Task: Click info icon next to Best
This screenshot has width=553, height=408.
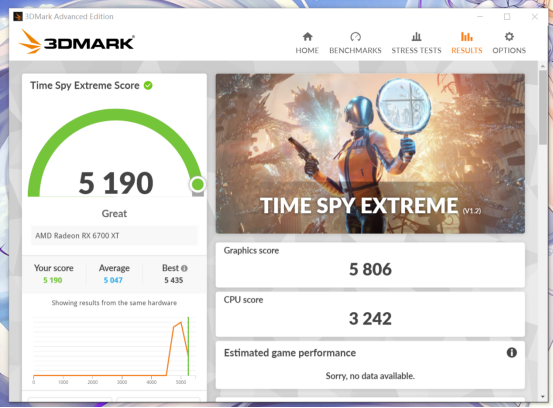Action: tap(184, 268)
